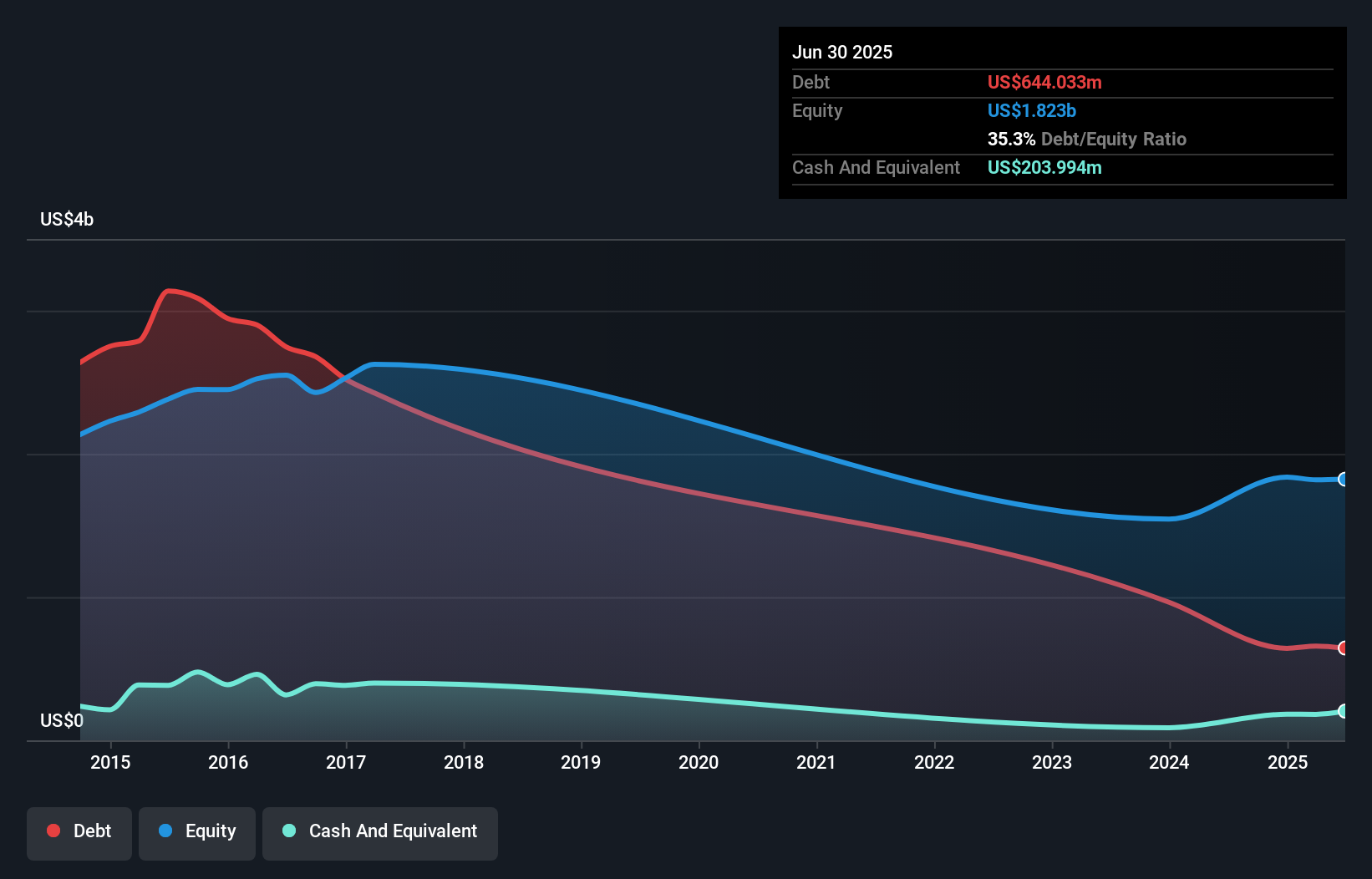Viewport: 1372px width, 879px height.
Task: Select the 2020 year label on the axis
Action: coord(699,762)
